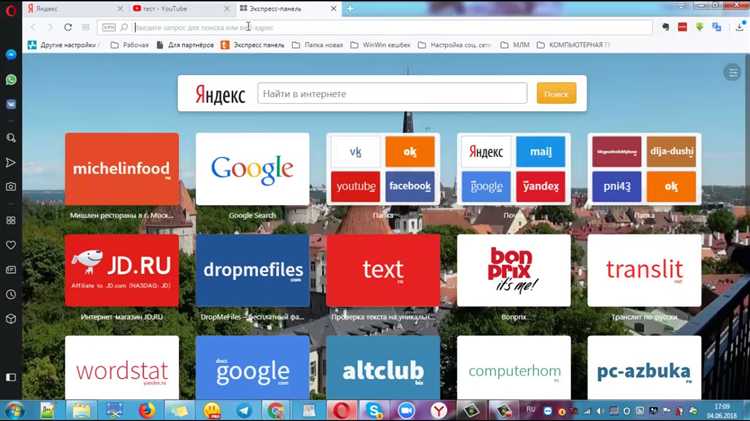Open Facebook Messenger in the sidebar
This screenshot has height=421, width=750.
click(11, 55)
